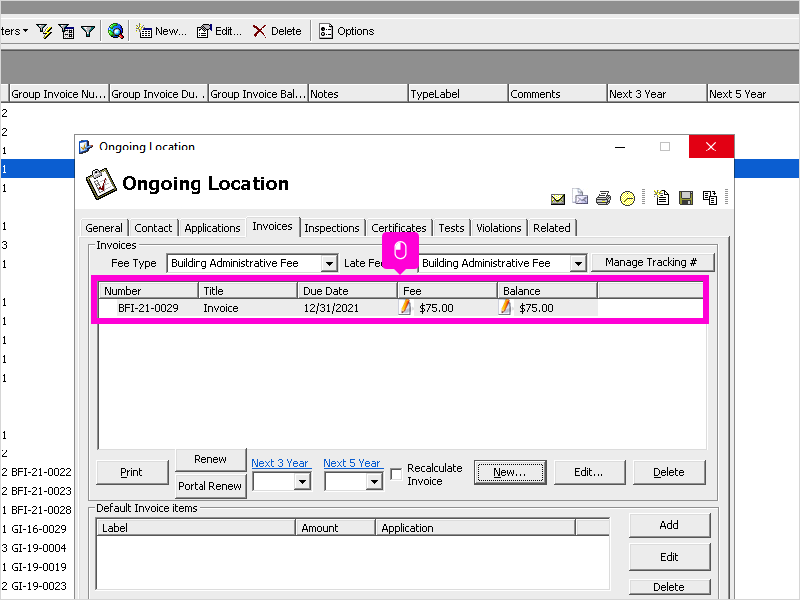
Task: Open the Next 3 Year dropdown
Action: [x=303, y=481]
